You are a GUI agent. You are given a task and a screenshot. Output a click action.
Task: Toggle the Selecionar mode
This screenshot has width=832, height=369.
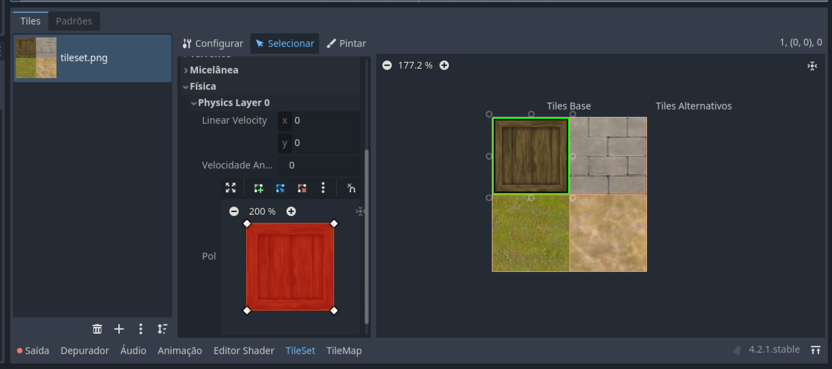[284, 44]
